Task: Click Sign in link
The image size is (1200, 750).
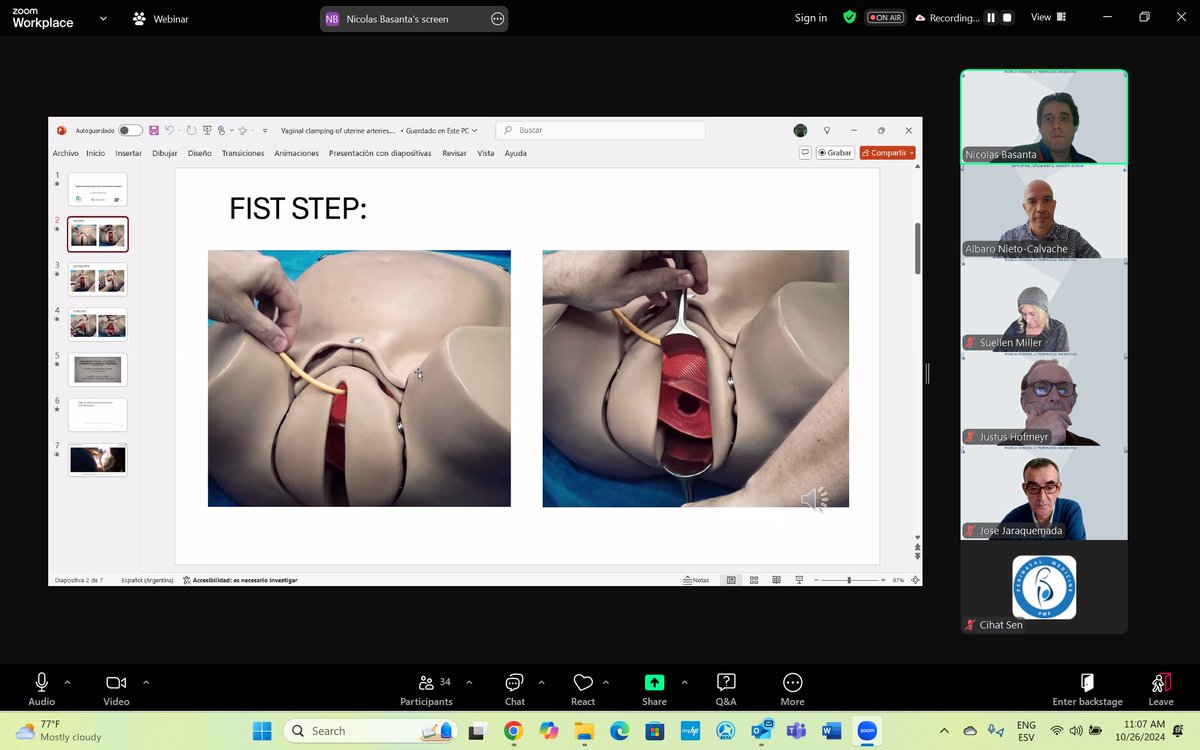Action: (x=811, y=18)
